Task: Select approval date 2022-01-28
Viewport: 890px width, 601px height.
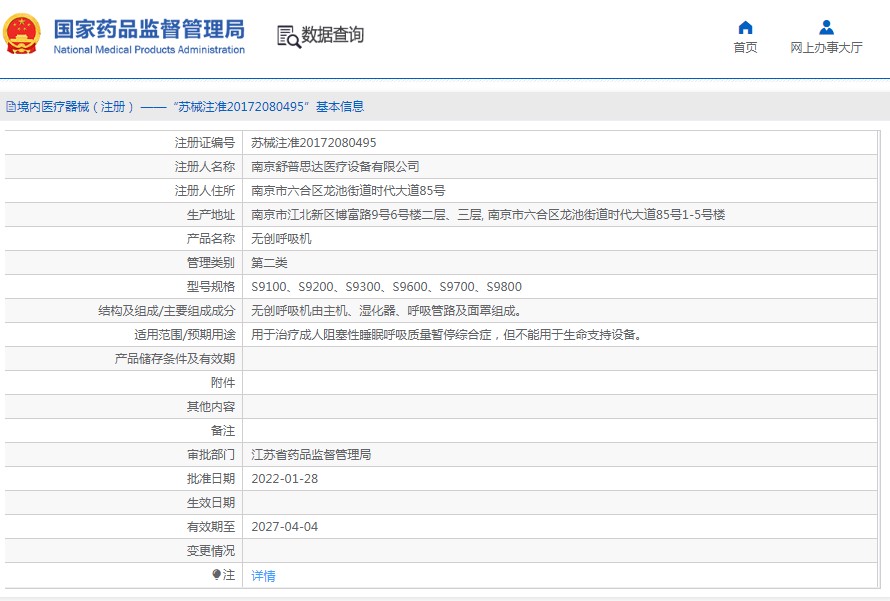Action: (x=285, y=479)
